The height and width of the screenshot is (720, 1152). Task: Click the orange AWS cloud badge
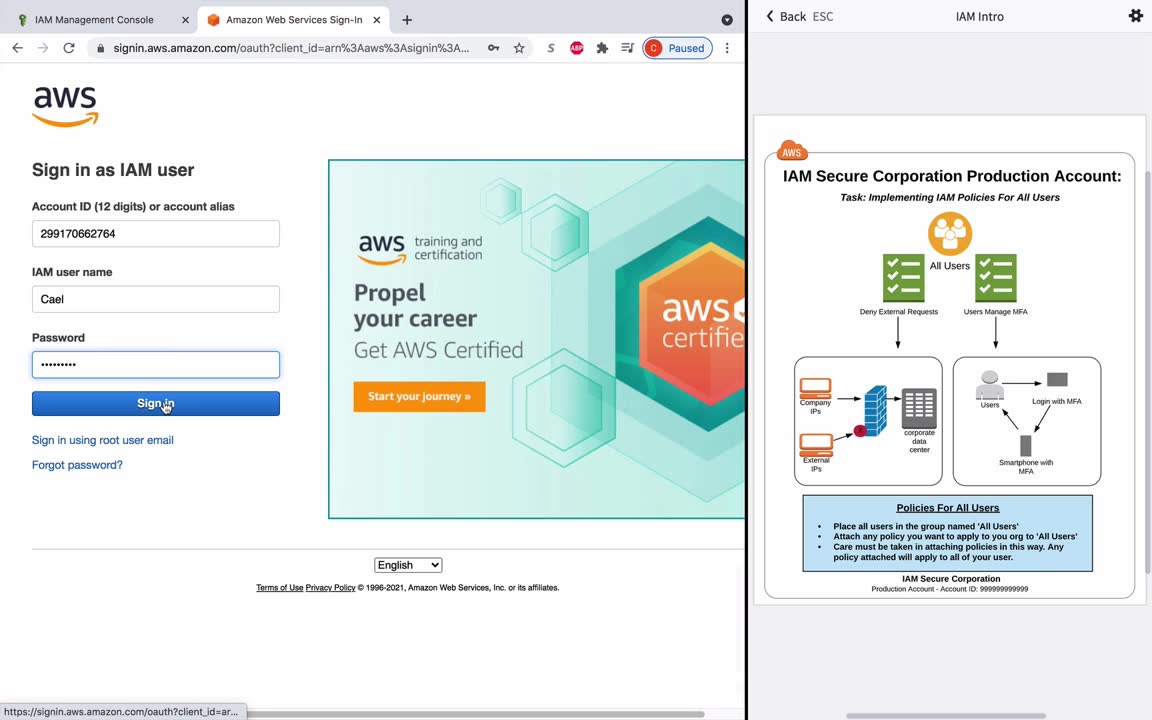791,150
